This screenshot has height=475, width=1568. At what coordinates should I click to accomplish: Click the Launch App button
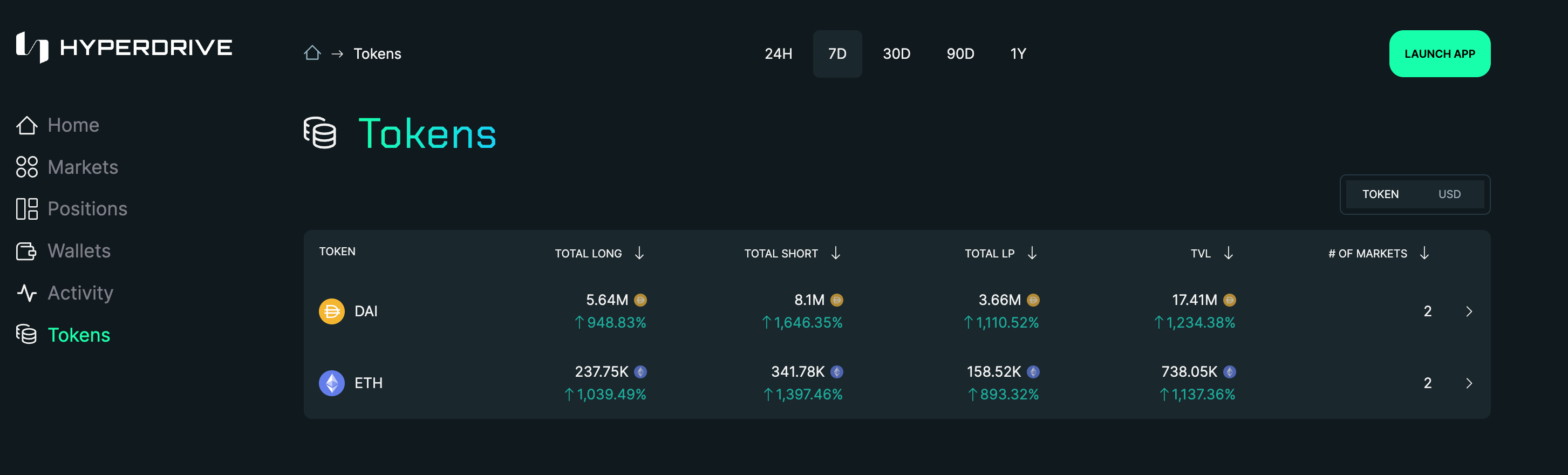(1440, 53)
